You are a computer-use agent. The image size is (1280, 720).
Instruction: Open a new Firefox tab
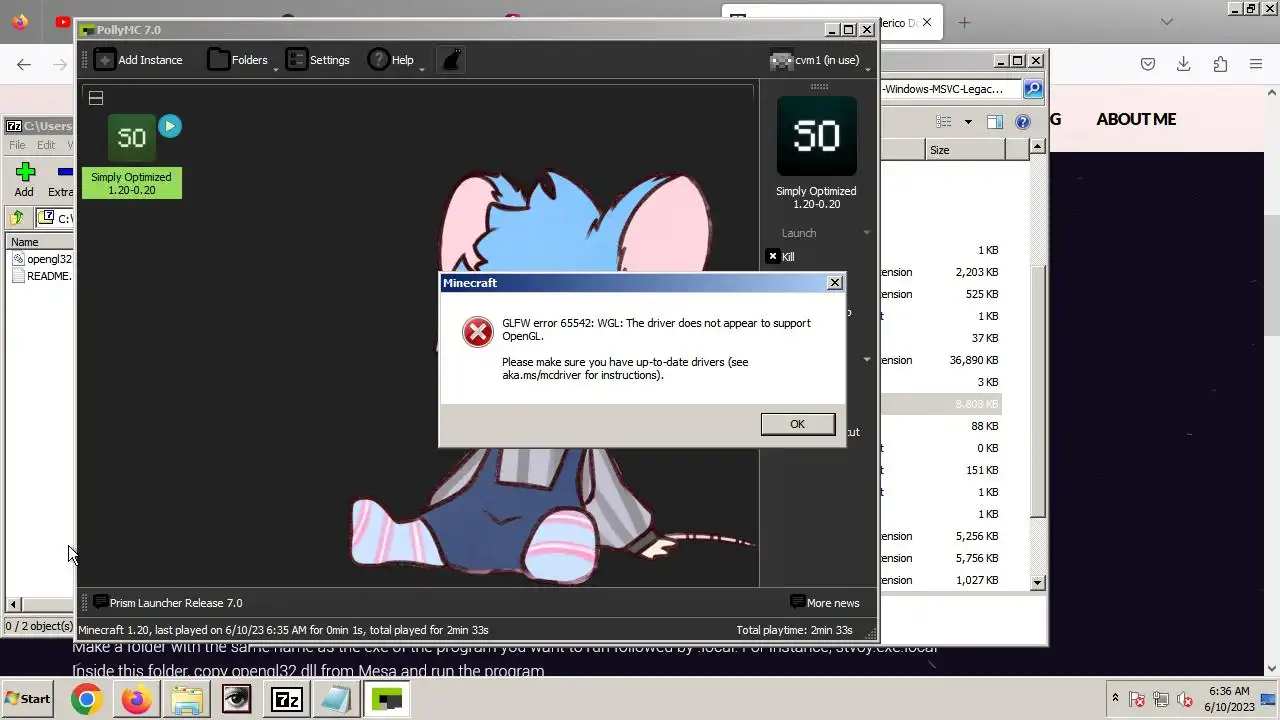coord(964,22)
